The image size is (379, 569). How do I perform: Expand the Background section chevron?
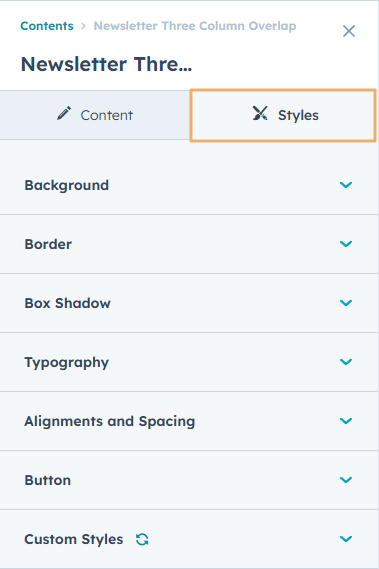[x=346, y=185]
